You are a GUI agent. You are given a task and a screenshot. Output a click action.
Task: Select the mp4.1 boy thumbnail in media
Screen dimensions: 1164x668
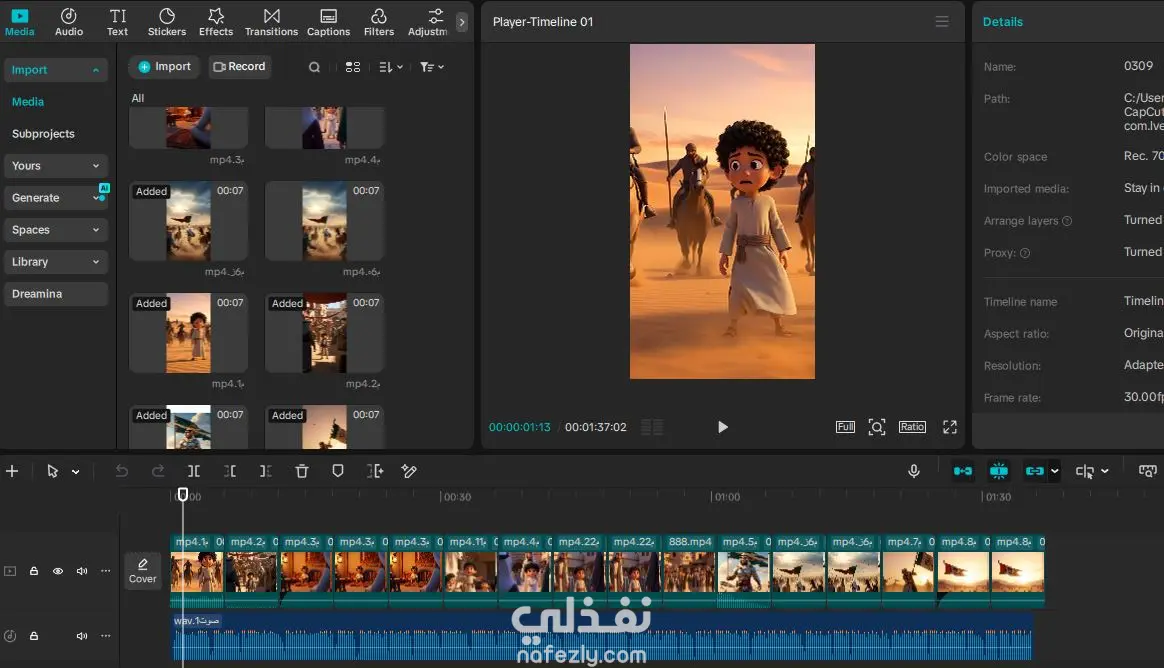[189, 333]
